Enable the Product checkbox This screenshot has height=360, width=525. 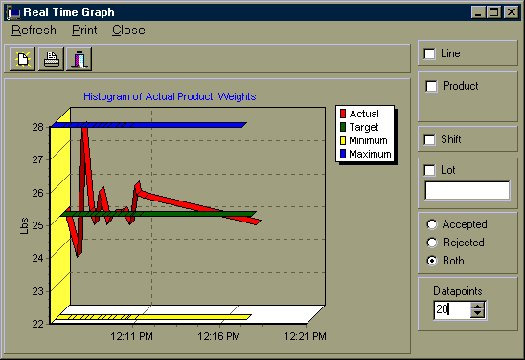tap(431, 86)
